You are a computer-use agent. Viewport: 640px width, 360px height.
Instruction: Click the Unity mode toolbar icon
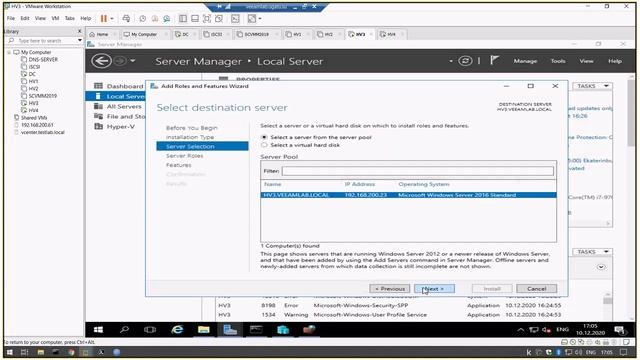coord(219,18)
